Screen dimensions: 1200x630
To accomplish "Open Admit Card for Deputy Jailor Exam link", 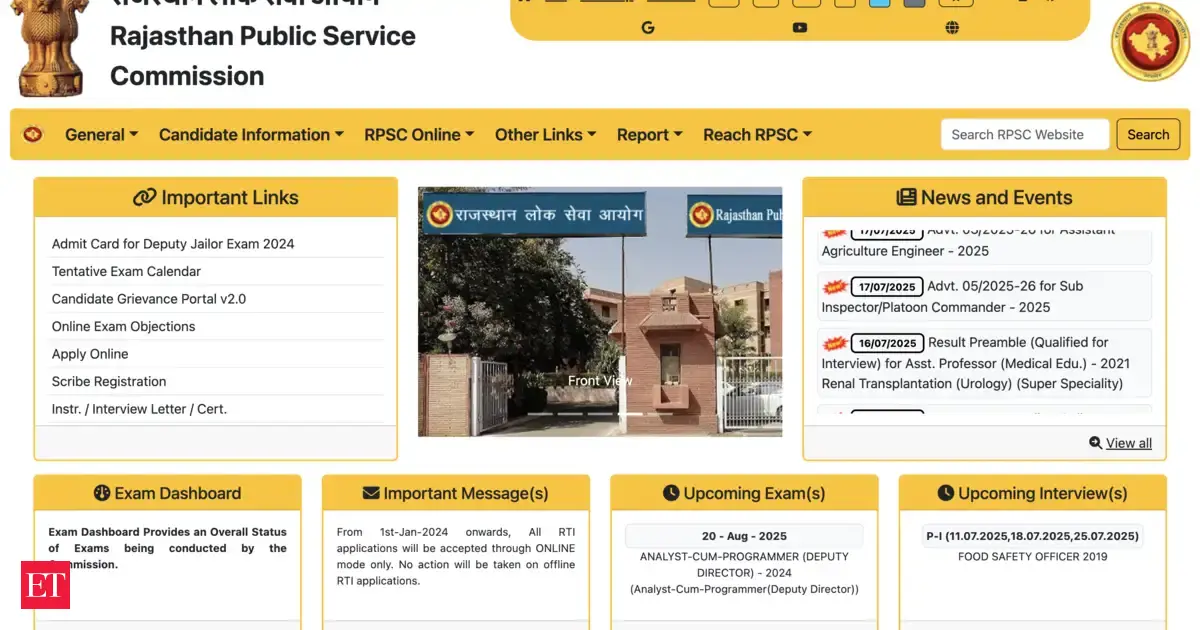I will pos(173,244).
